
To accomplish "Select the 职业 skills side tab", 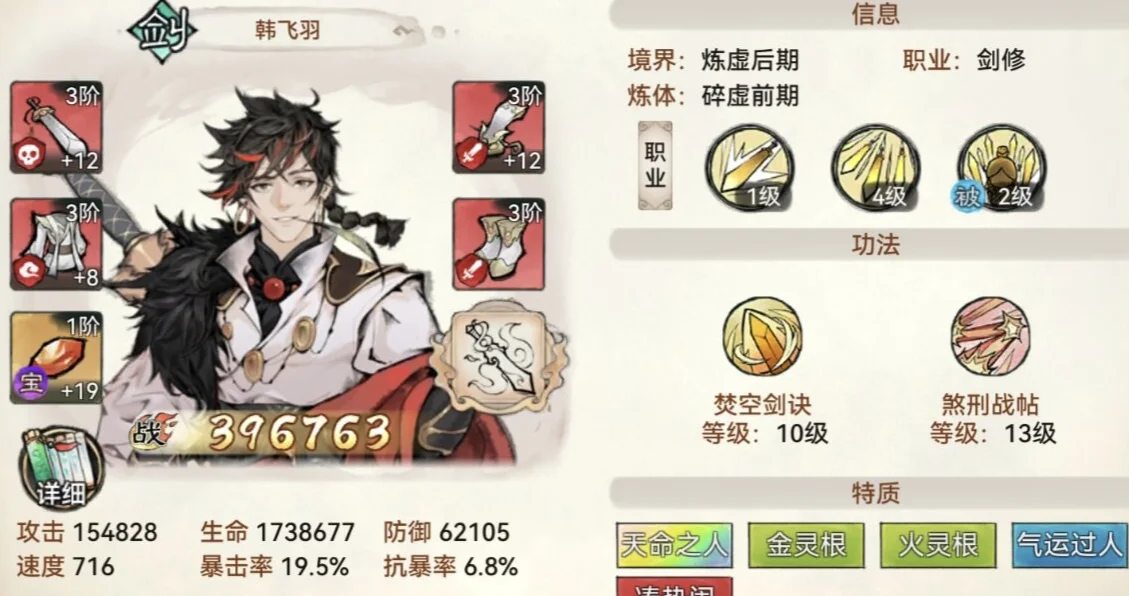I will tap(655, 166).
